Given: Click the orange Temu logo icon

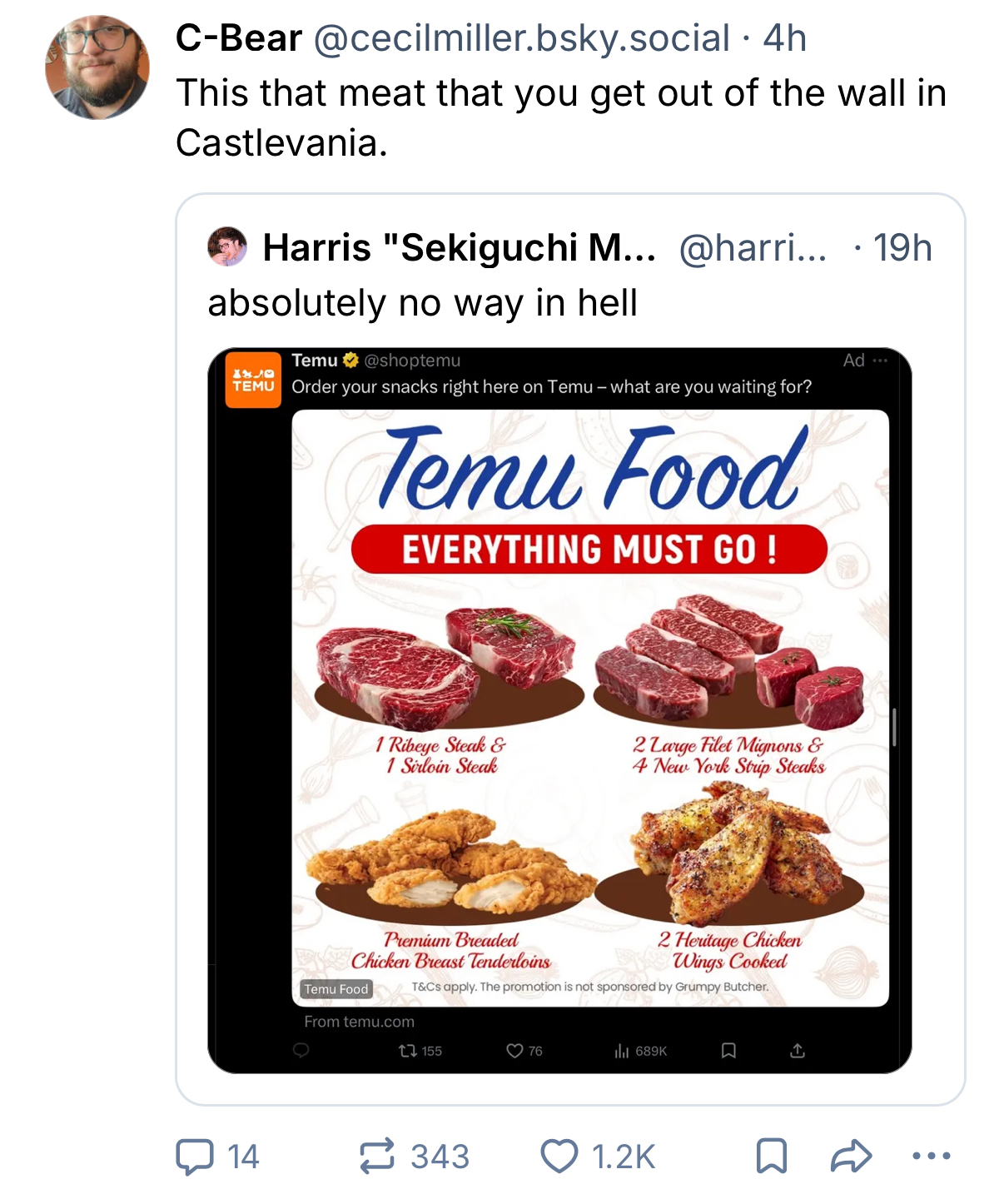Looking at the screenshot, I should 253,380.
